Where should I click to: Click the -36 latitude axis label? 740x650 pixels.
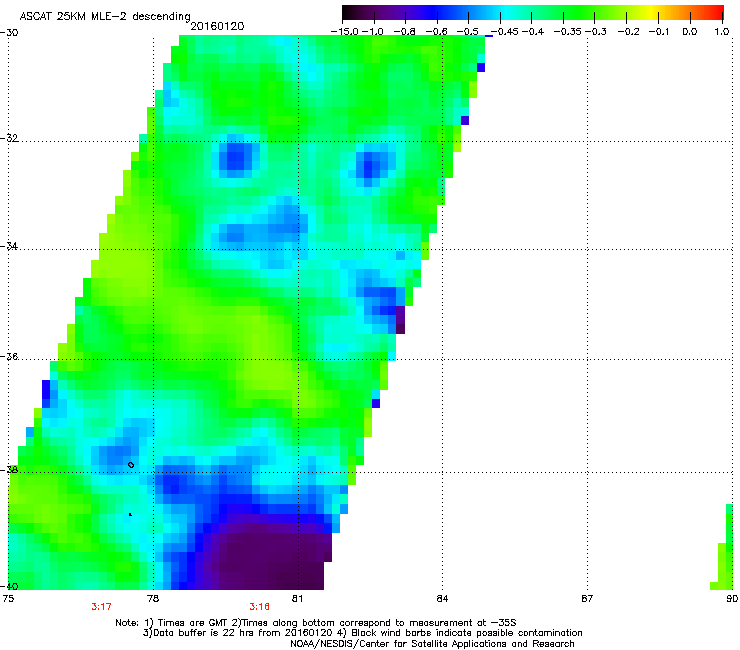tap(9, 356)
